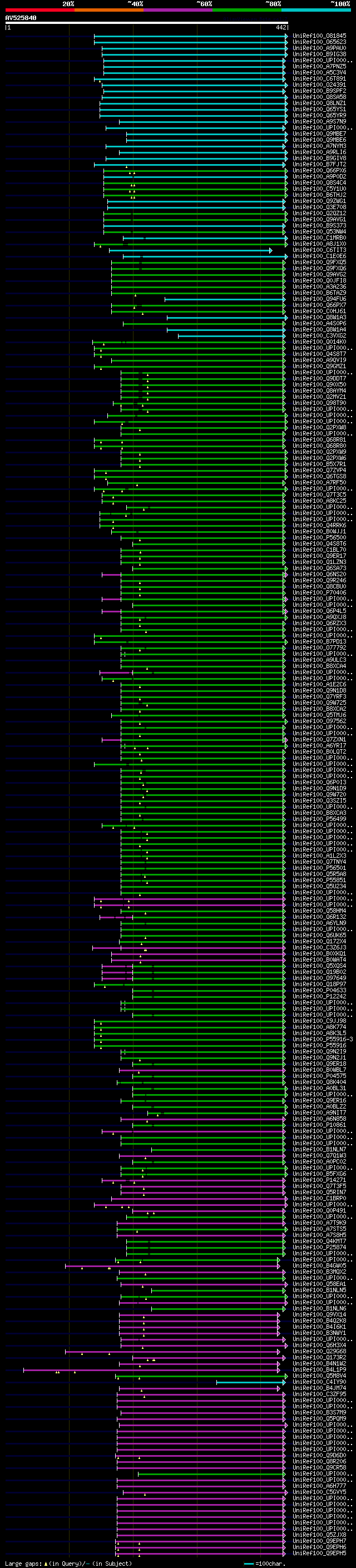Pick the UniRef100_Q9MBE6 hit
This screenshot has width=356, height=1568.
[319, 140]
